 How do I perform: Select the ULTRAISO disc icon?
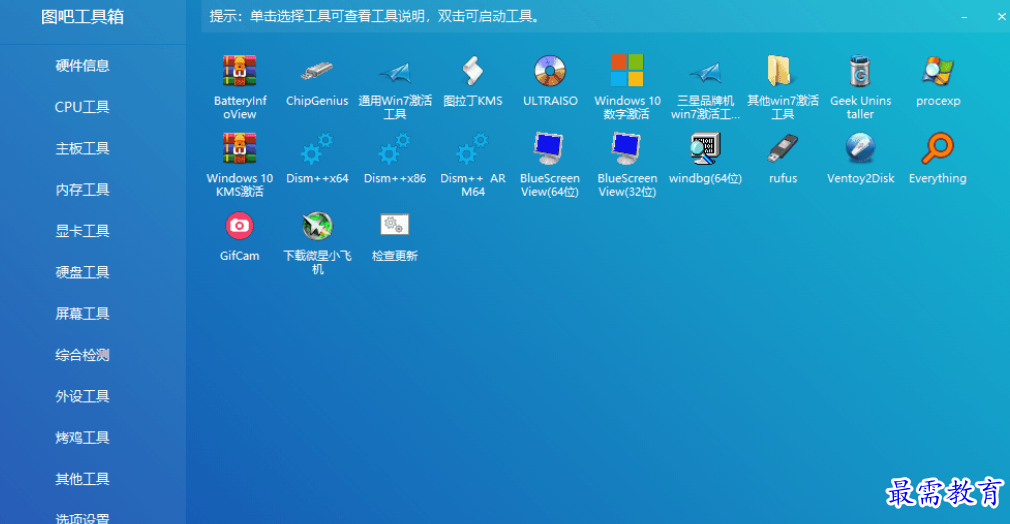click(x=550, y=71)
